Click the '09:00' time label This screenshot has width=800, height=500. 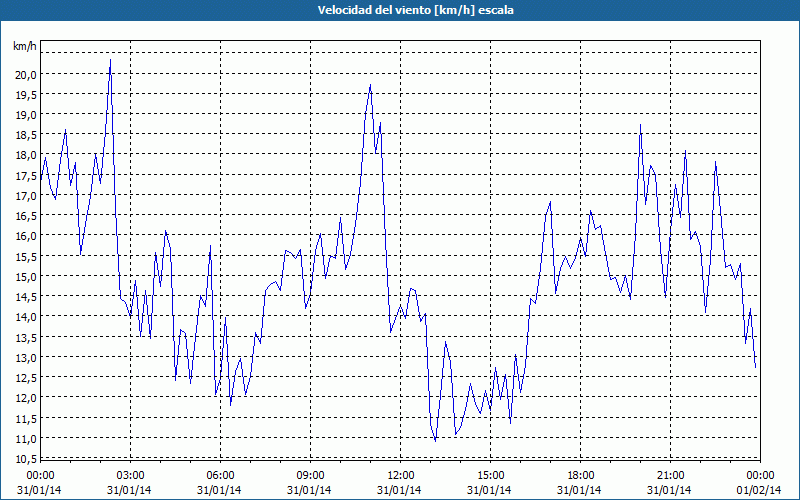click(310, 476)
